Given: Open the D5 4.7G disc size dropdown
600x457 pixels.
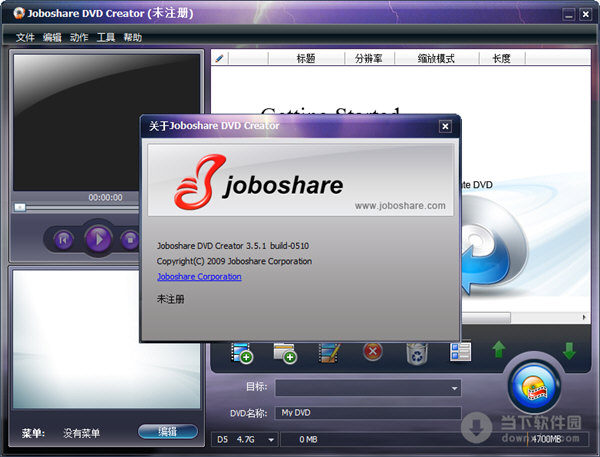Looking at the screenshot, I should tap(270, 438).
